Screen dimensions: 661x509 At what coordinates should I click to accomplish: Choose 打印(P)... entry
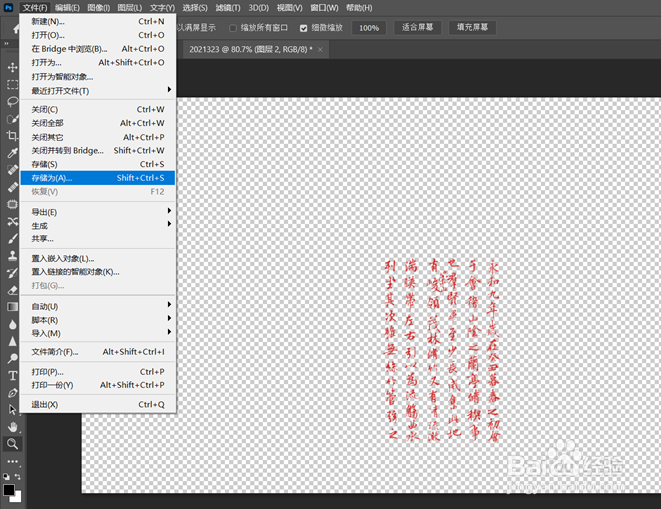(x=98, y=372)
